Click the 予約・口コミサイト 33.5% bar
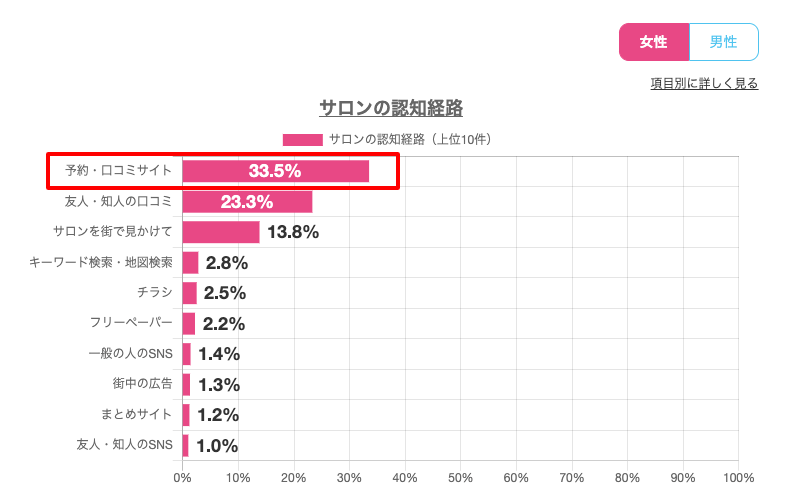The image size is (787, 492). 275,171
